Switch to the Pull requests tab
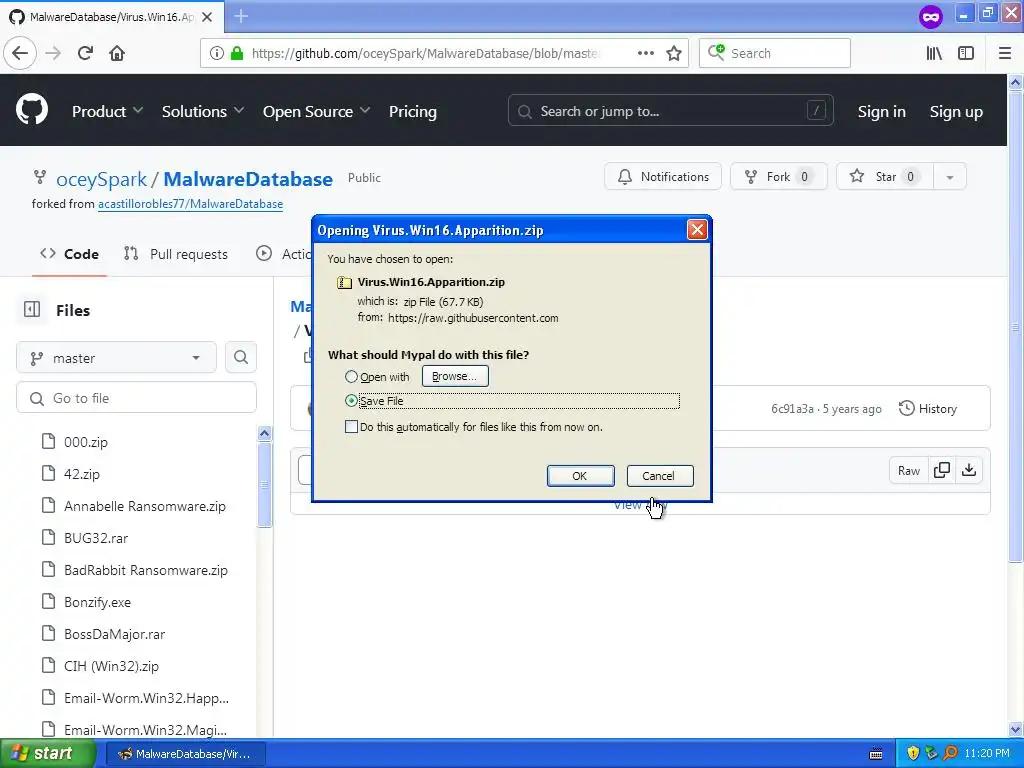The image size is (1024, 768). click(x=176, y=254)
